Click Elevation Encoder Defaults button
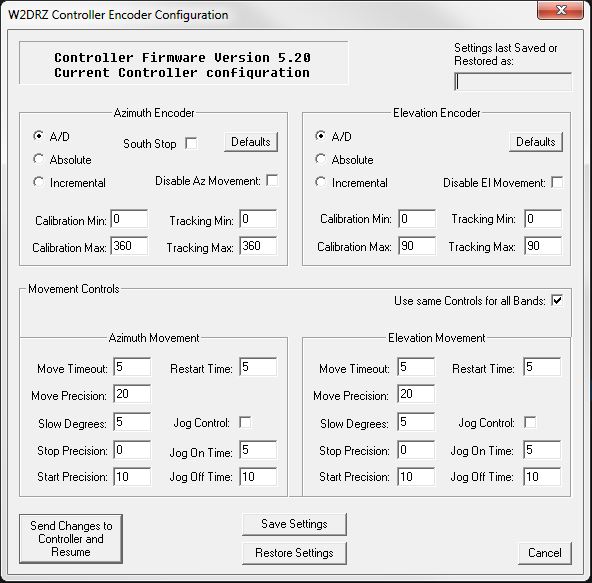 tap(535, 142)
